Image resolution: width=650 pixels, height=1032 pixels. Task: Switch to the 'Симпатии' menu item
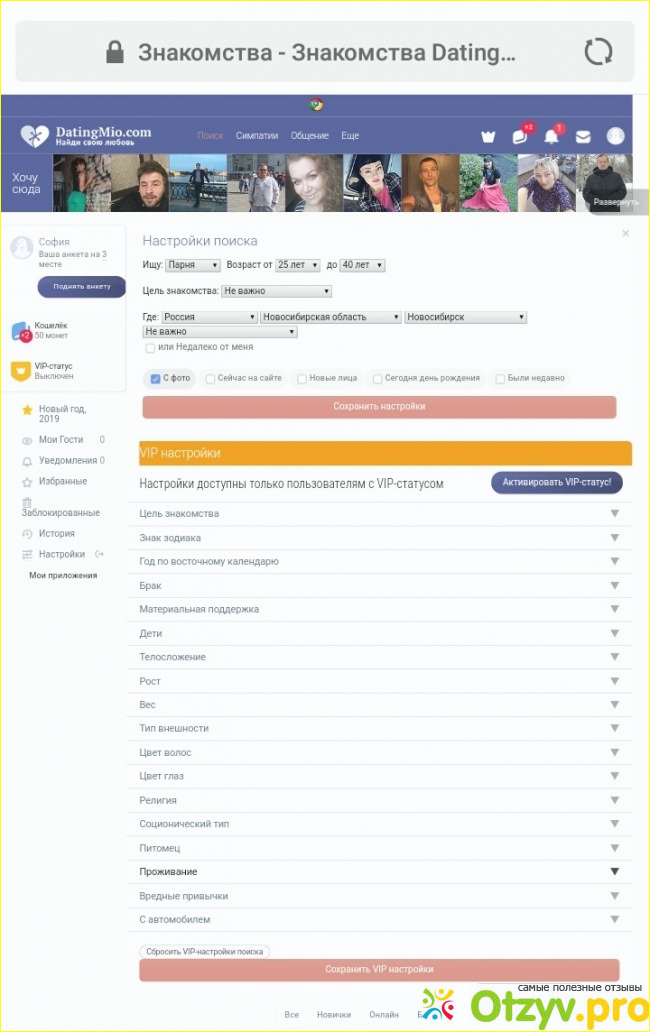257,136
